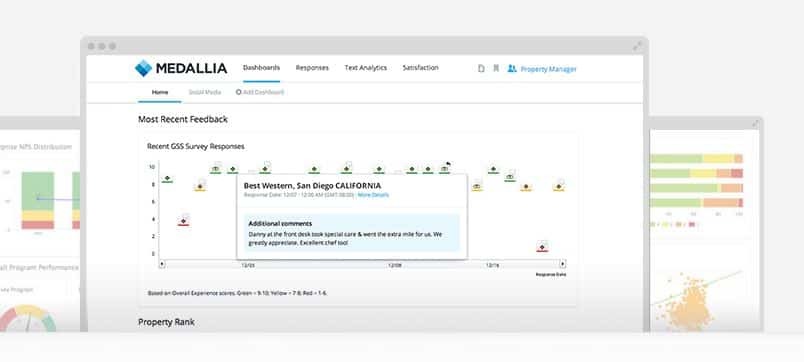
Task: Click the chart's right scroll arrow
Action: pos(562,264)
